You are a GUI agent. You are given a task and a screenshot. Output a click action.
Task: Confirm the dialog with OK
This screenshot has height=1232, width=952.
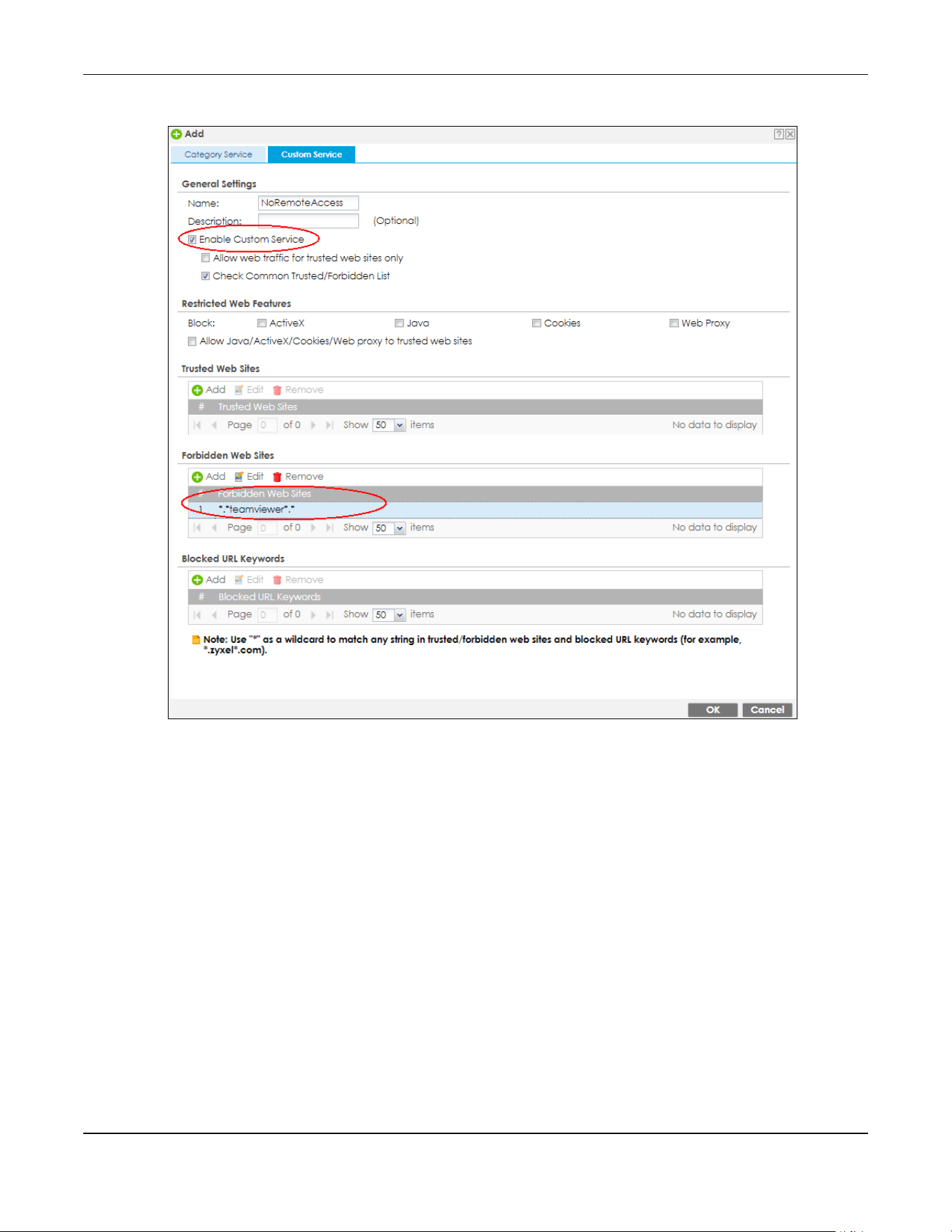[713, 710]
